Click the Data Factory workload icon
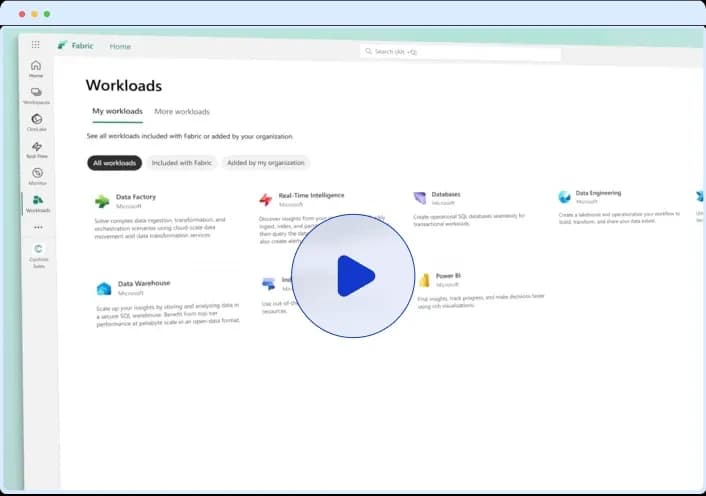706x496 pixels. click(x=102, y=201)
